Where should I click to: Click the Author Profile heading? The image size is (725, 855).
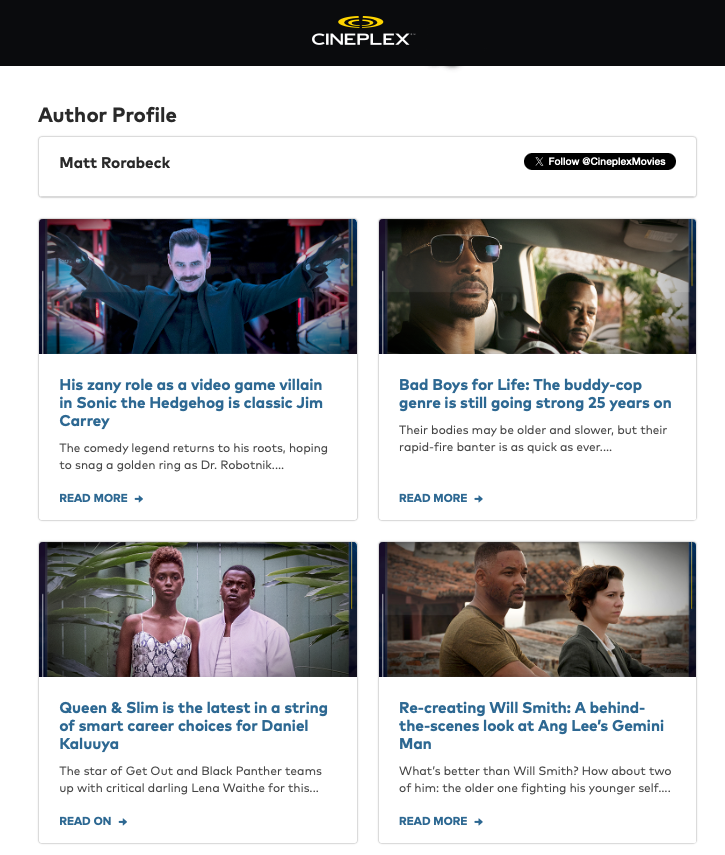point(107,115)
